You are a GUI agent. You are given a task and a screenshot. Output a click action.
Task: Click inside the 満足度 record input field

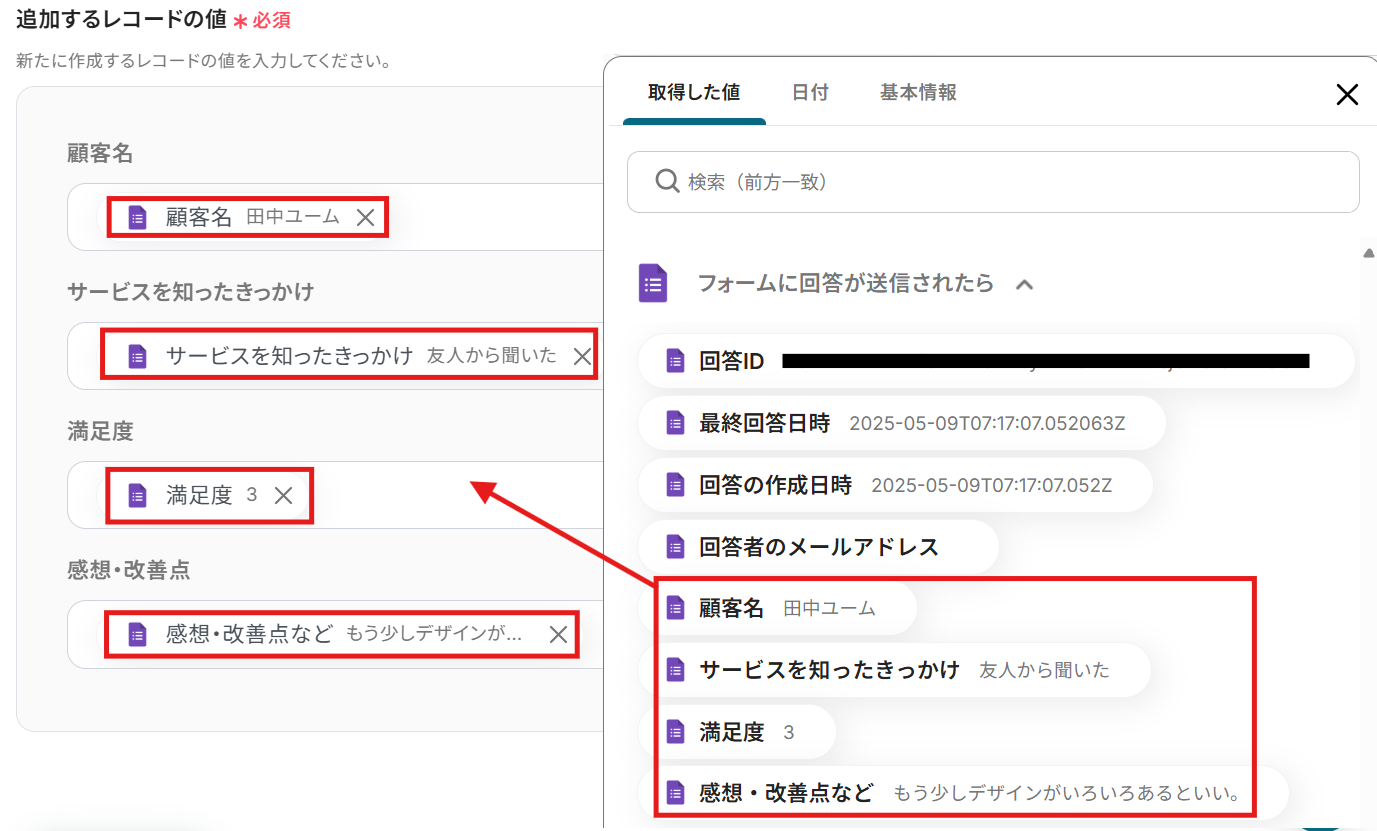[450, 496]
